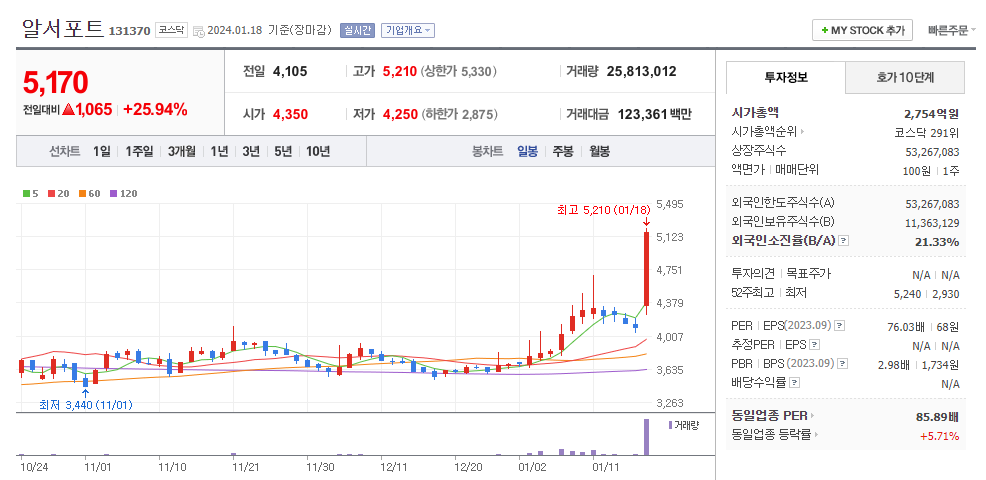Click the 11/21 date label on chart axis
This screenshot has height=480, width=986.
(246, 467)
